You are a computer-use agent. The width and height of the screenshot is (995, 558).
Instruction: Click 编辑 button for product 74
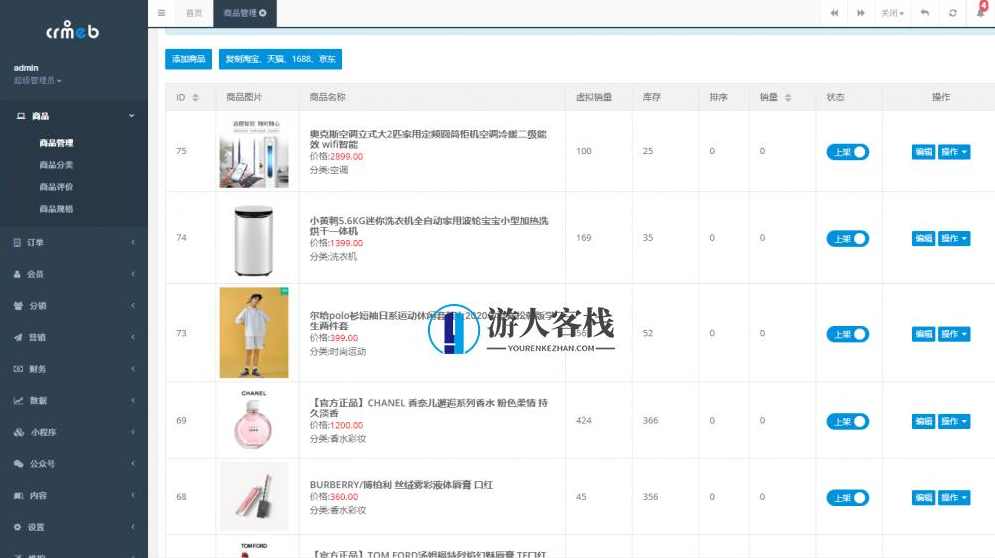click(923, 239)
